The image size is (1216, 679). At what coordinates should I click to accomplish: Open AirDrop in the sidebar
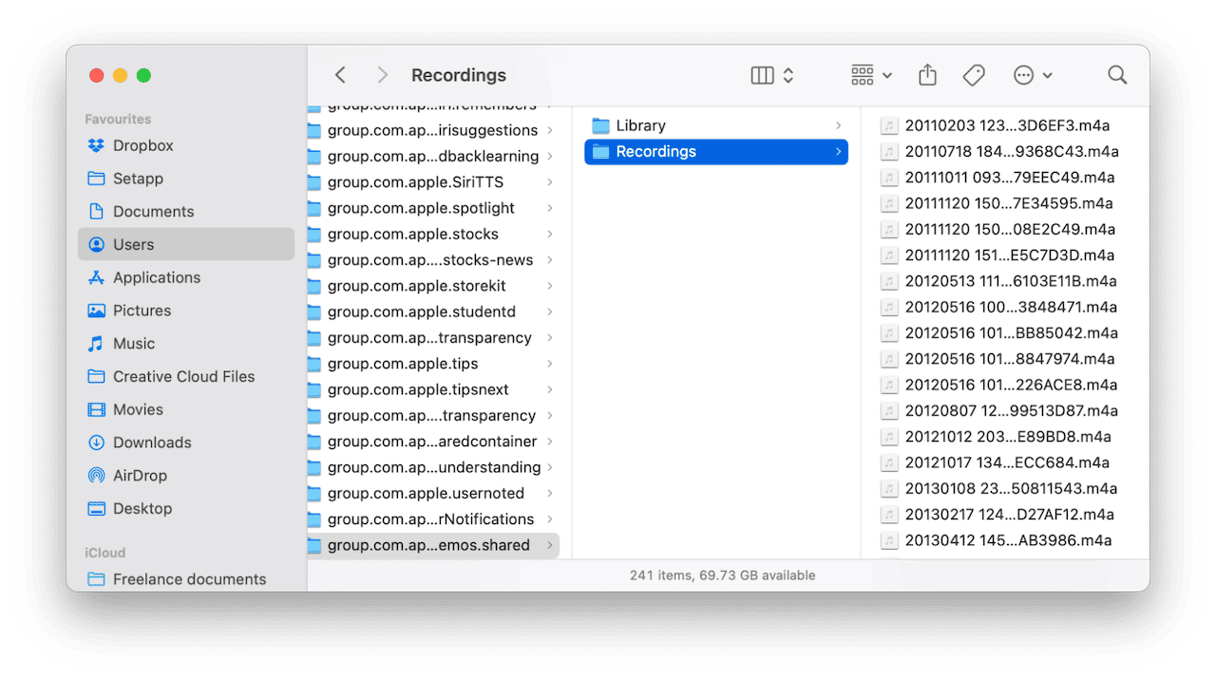click(x=139, y=475)
